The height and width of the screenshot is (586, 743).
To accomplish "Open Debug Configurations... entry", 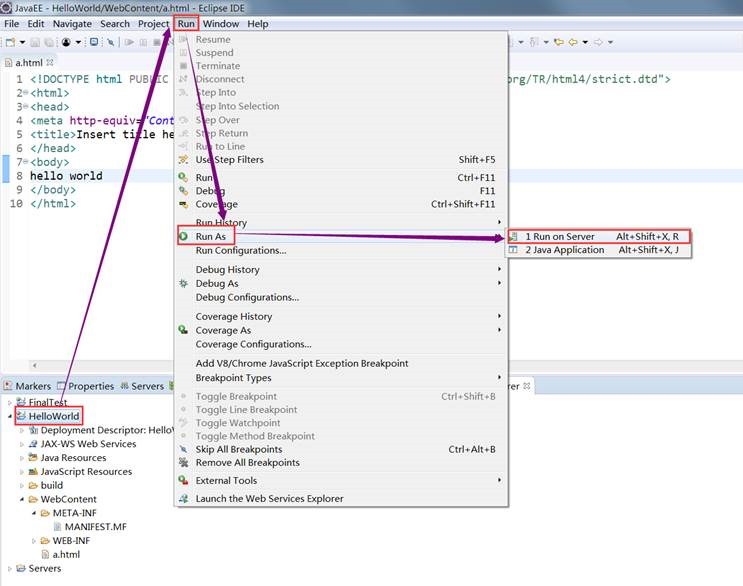I will [341, 297].
